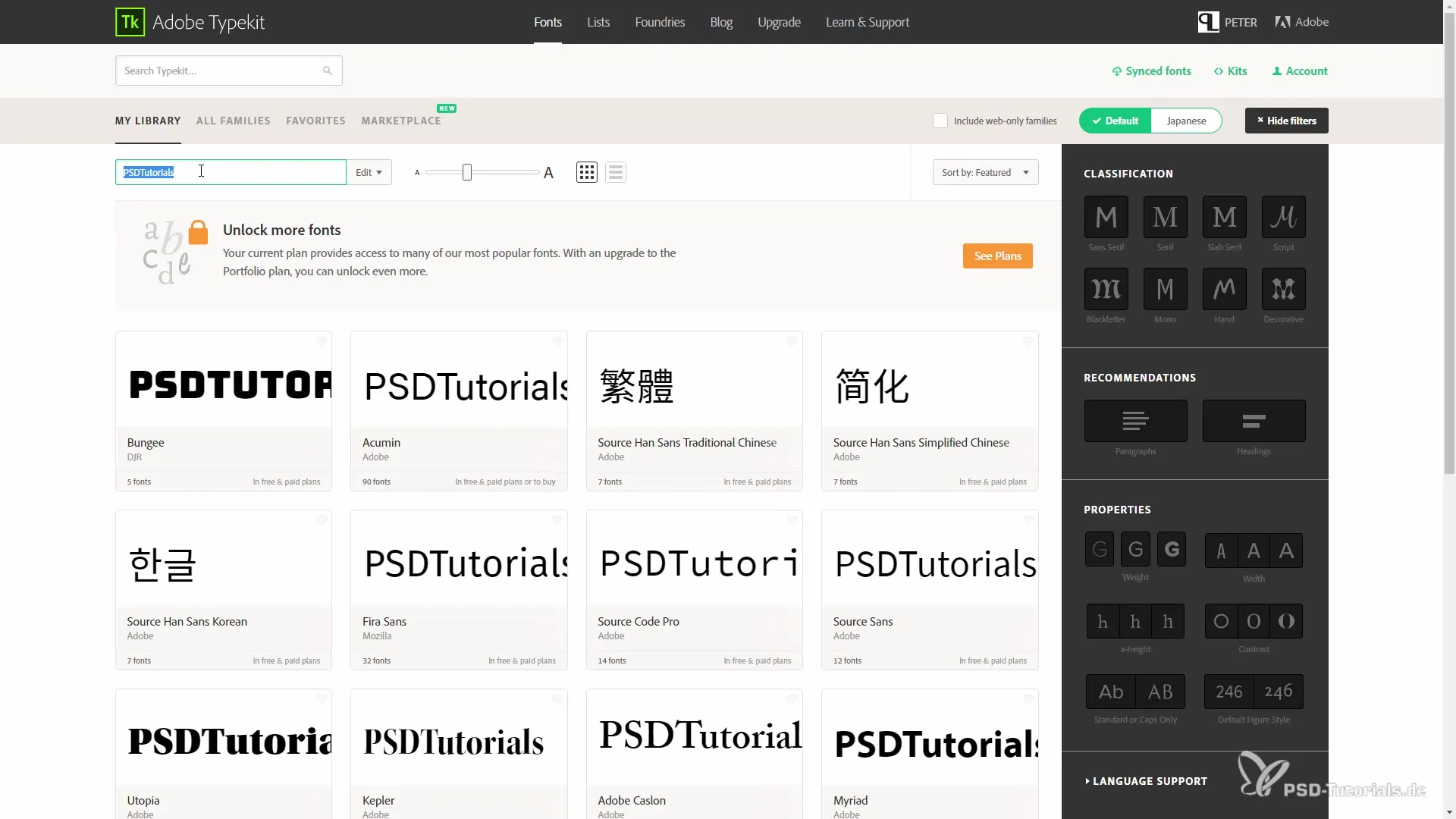The width and height of the screenshot is (1456, 819).
Task: Filter by Mono classification
Action: coord(1165,289)
